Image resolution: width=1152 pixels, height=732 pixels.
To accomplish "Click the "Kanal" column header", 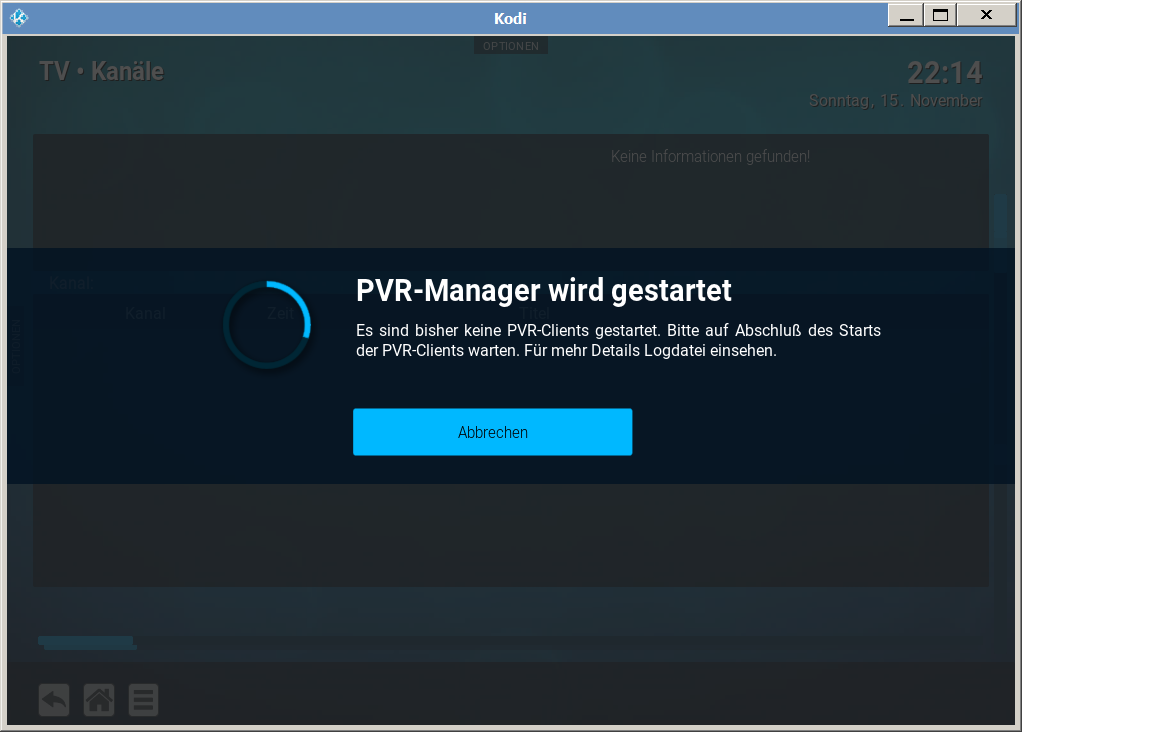I will coord(145,314).
